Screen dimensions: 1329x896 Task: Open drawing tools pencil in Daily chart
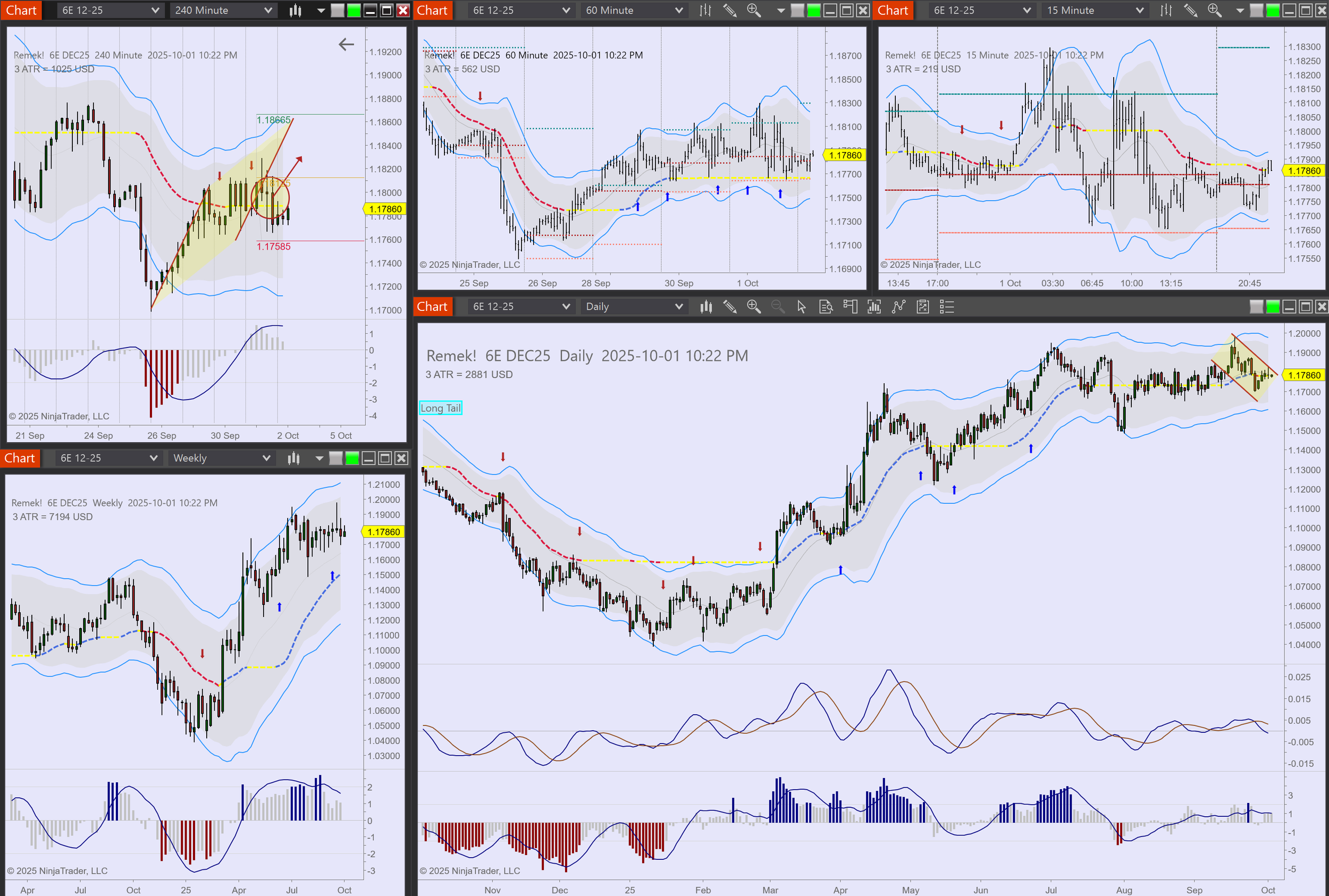(x=730, y=307)
